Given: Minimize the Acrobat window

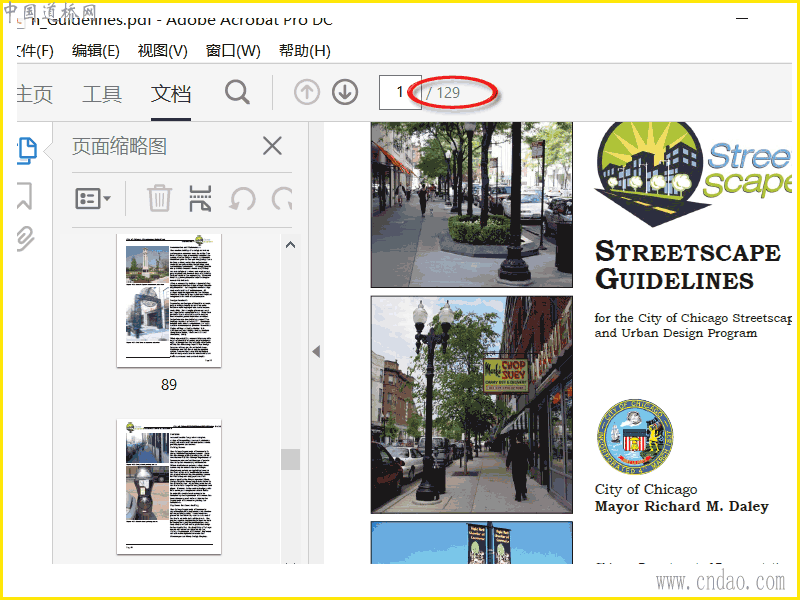Looking at the screenshot, I should pyautogui.click(x=742, y=18).
